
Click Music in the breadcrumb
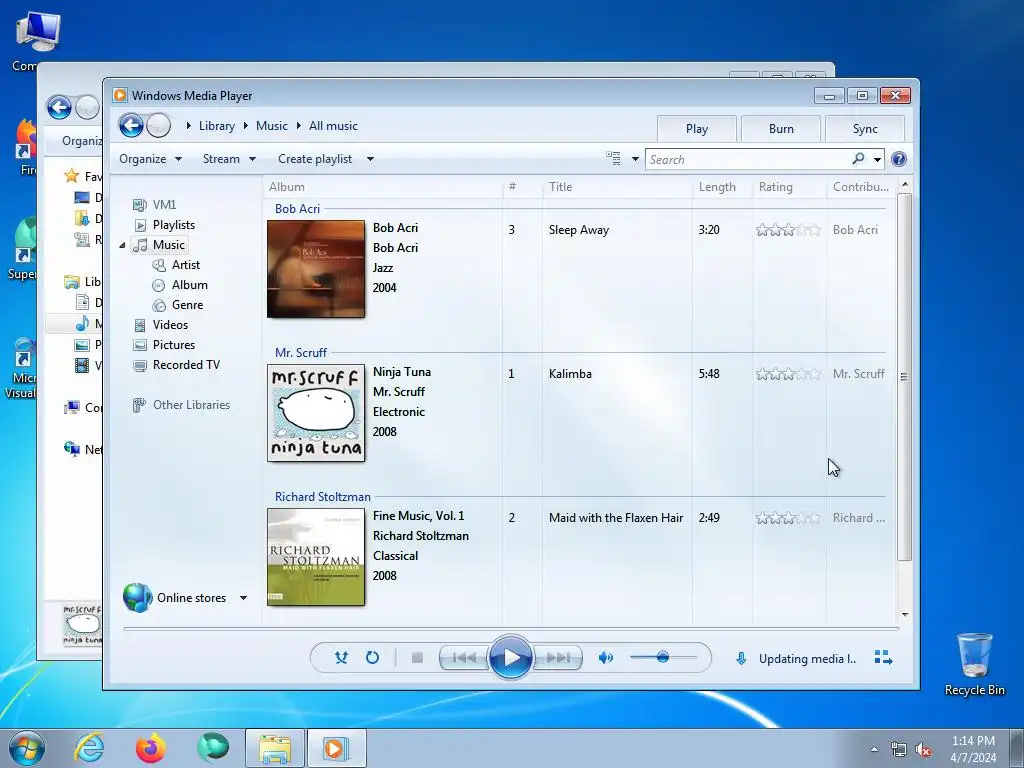tap(272, 126)
